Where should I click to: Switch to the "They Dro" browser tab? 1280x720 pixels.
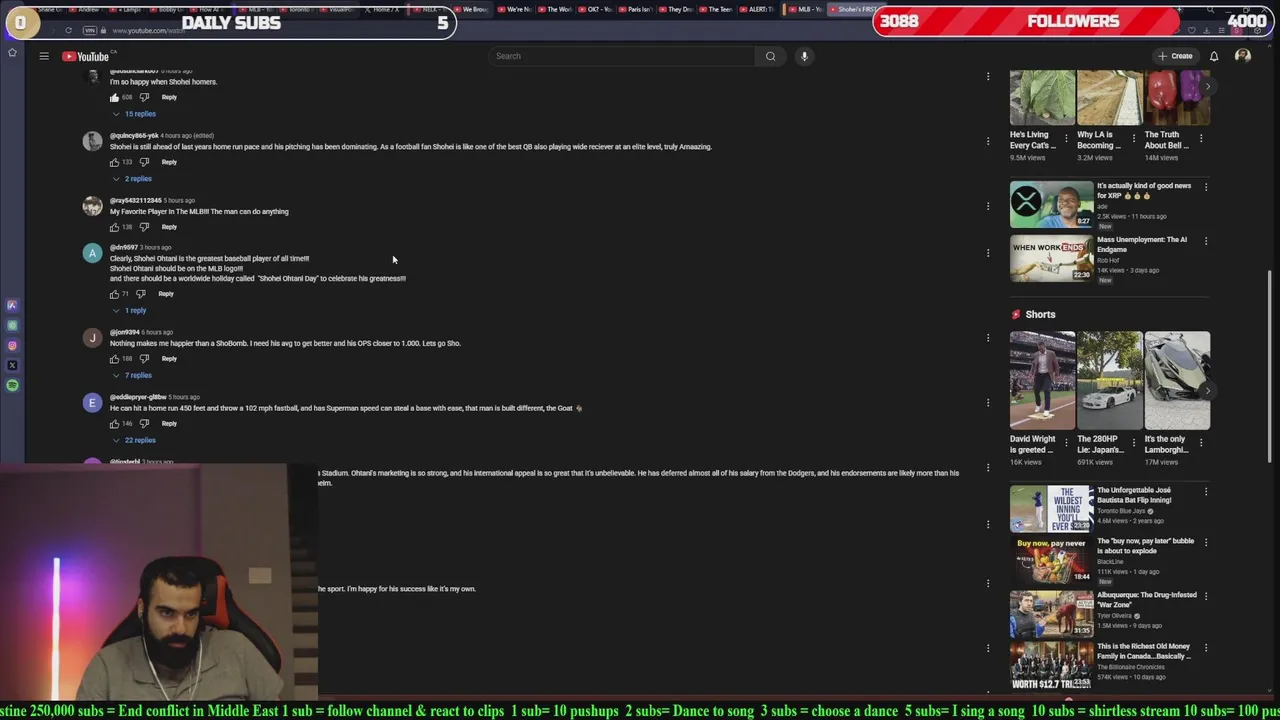pos(676,9)
